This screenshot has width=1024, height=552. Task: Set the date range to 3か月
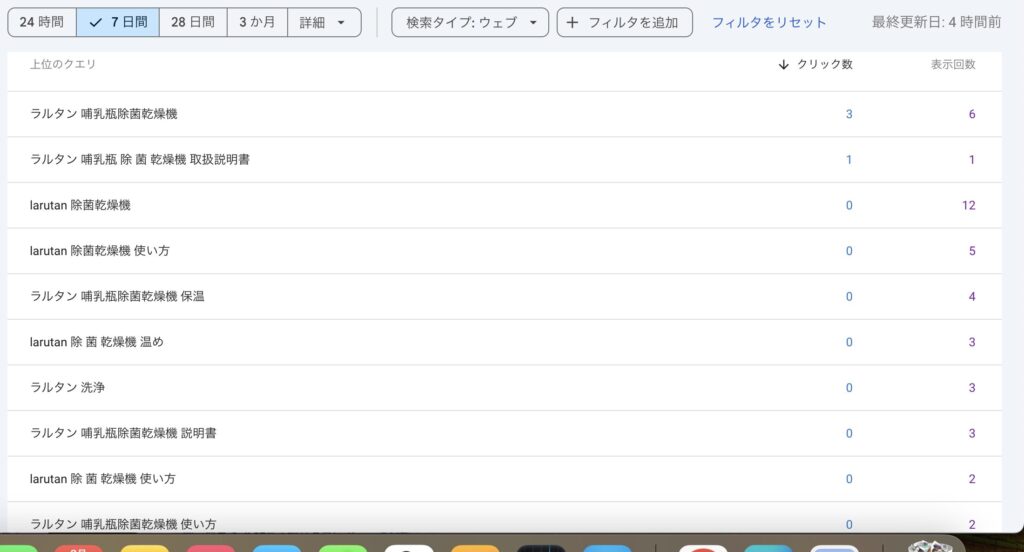(x=257, y=22)
